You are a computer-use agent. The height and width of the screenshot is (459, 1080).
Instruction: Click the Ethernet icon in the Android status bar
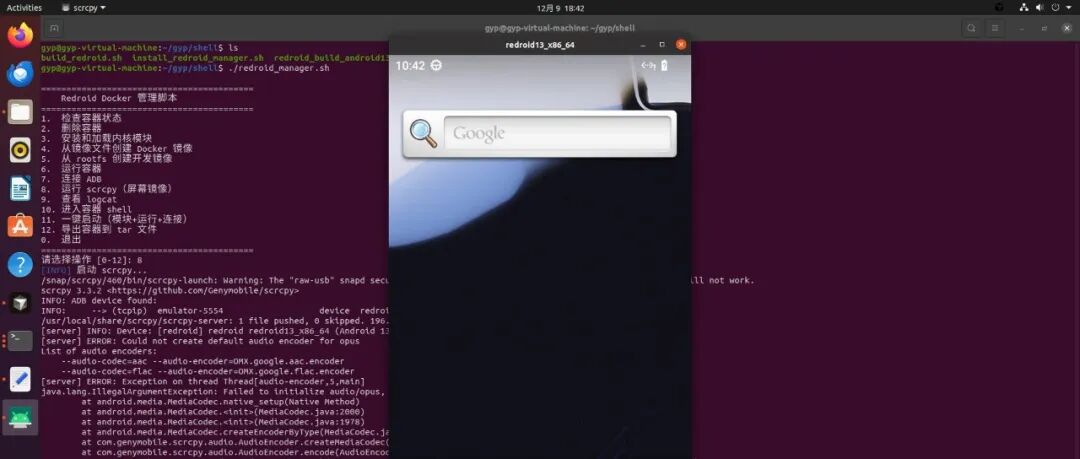coord(647,65)
